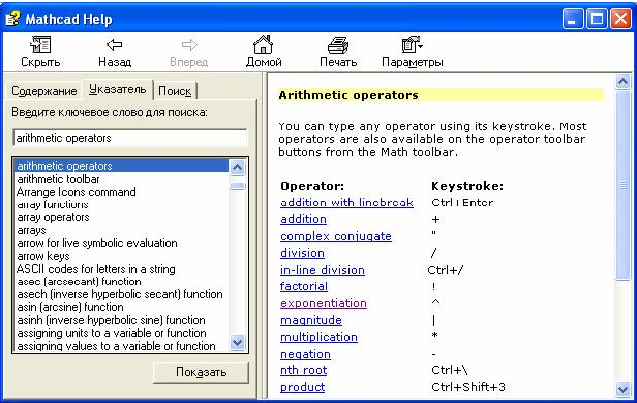Image resolution: width=637 pixels, height=403 pixels.
Task: Open the 'negation' link
Action: pyautogui.click(x=305, y=354)
